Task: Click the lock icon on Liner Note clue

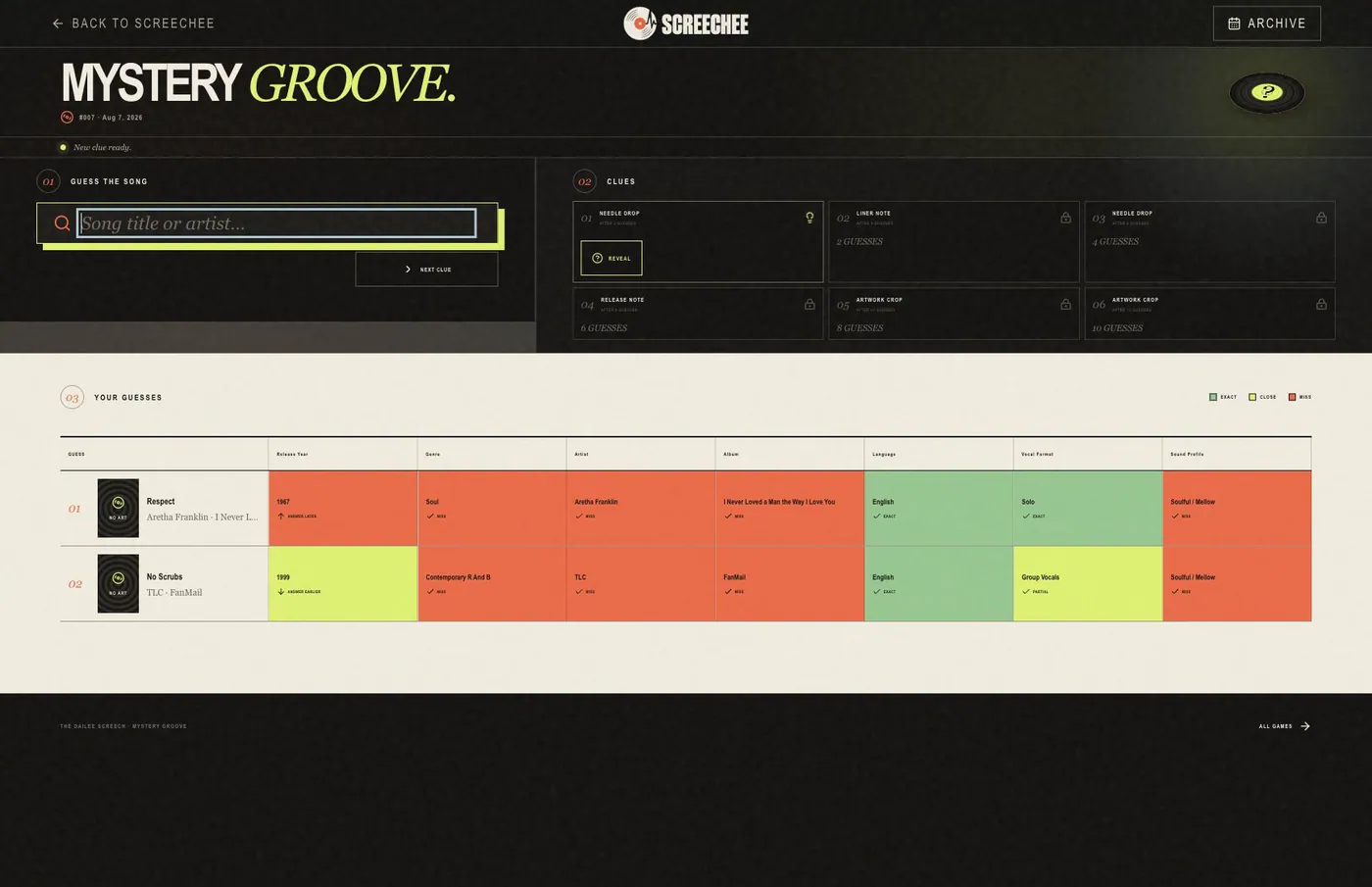Action: click(1065, 218)
